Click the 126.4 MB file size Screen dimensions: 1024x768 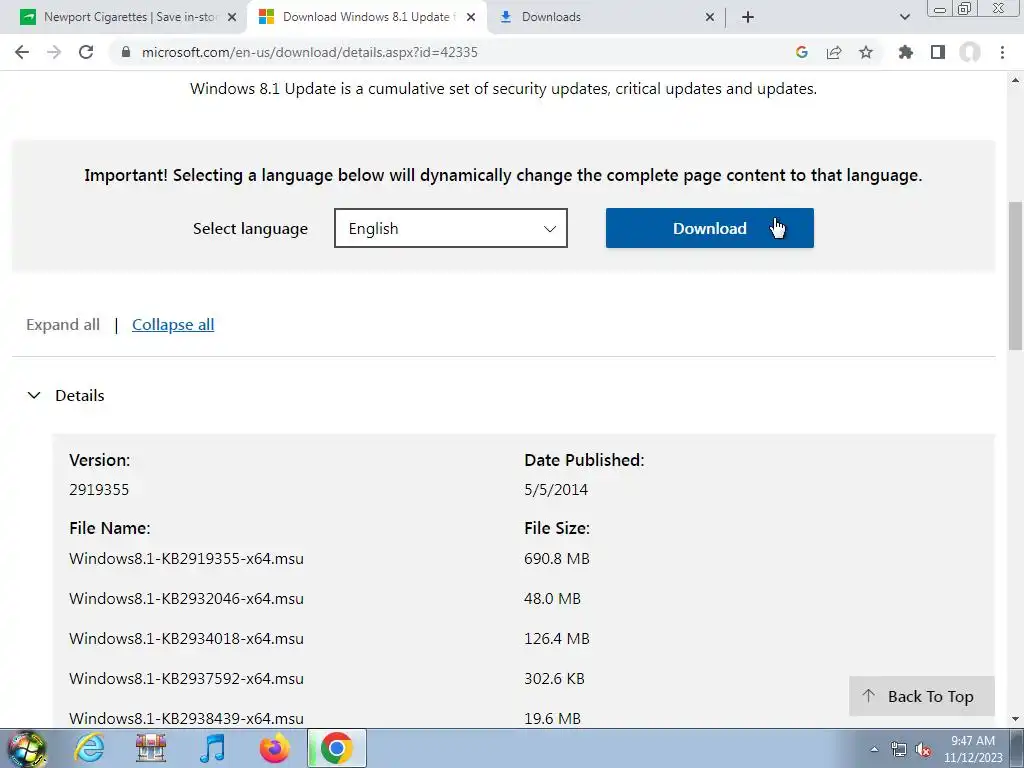[556, 638]
